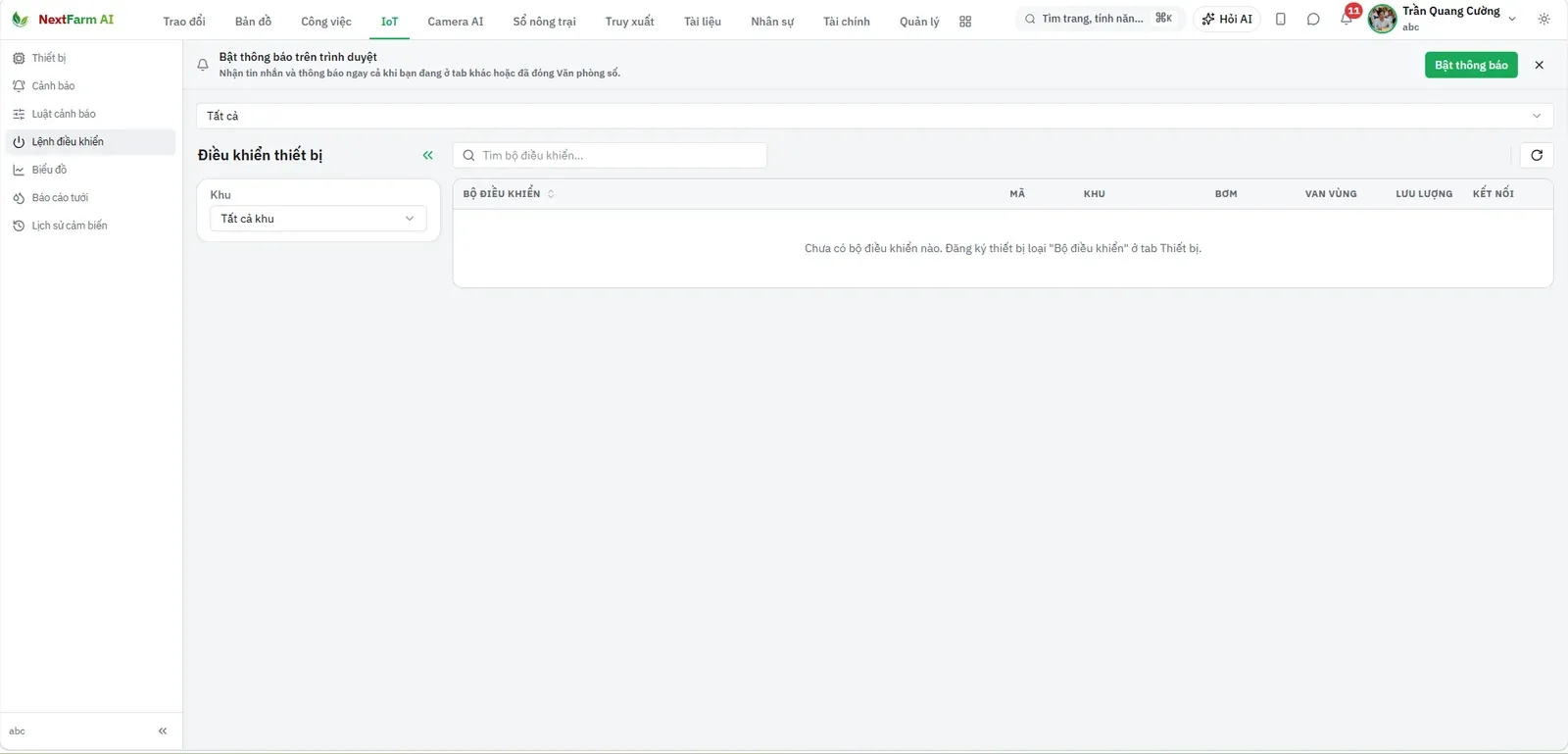The width and height of the screenshot is (1568, 754).
Task: Go to Tài chính tab
Action: [x=847, y=22]
